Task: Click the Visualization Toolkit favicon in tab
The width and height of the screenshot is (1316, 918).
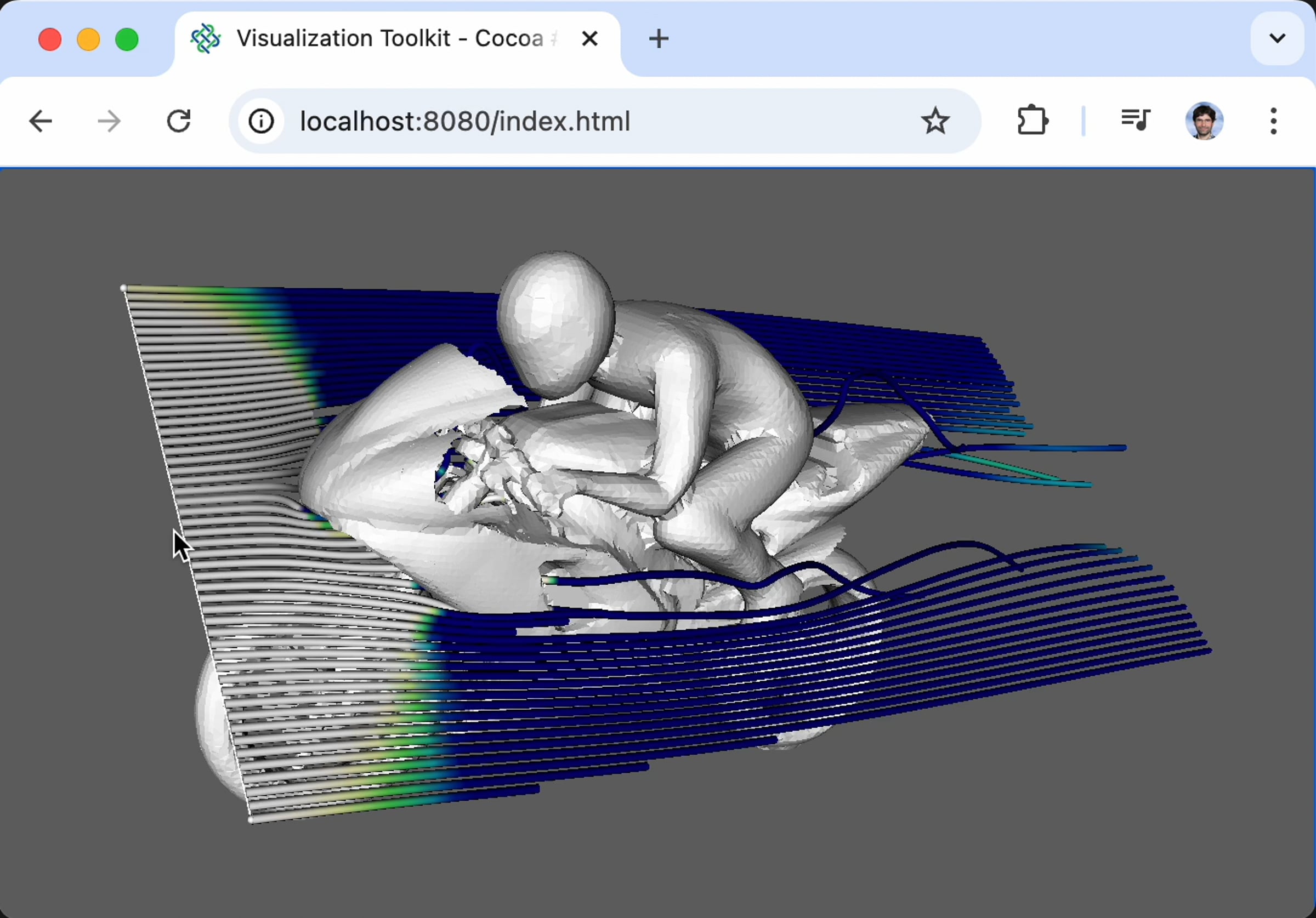Action: [205, 39]
